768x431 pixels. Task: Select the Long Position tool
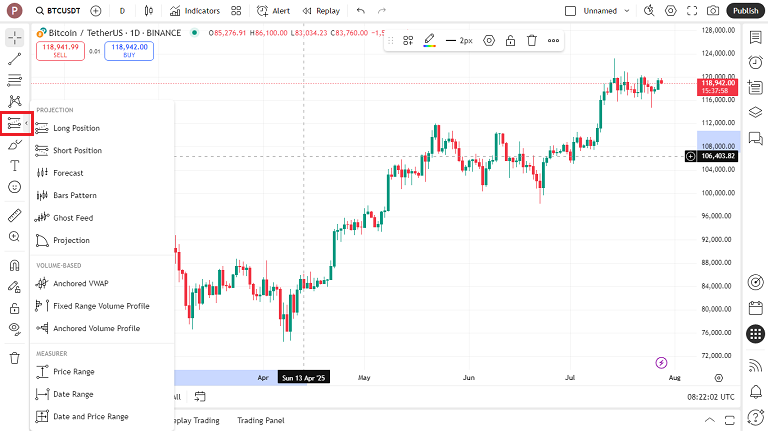[76, 128]
